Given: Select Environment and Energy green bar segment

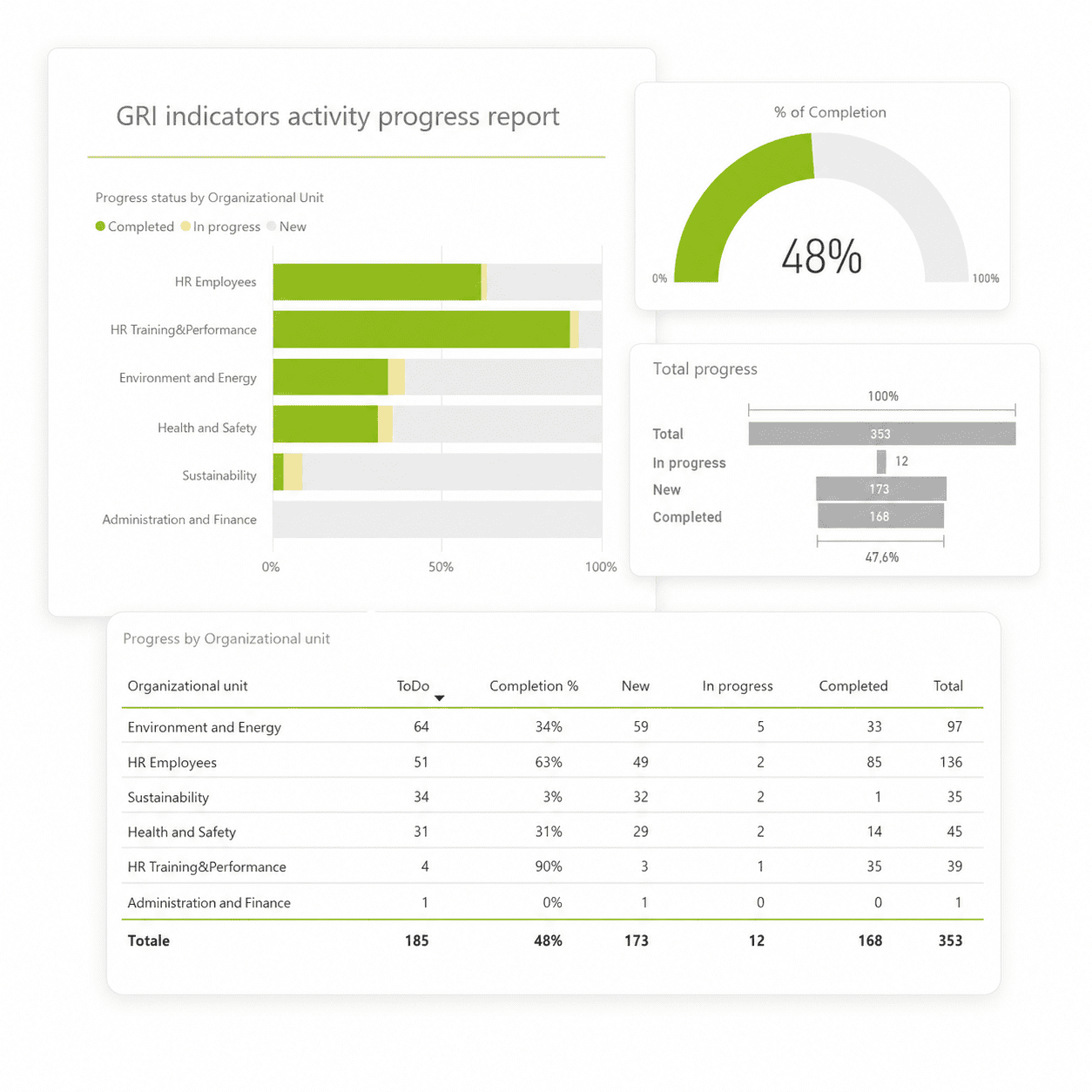Looking at the screenshot, I should pyautogui.click(x=331, y=377).
